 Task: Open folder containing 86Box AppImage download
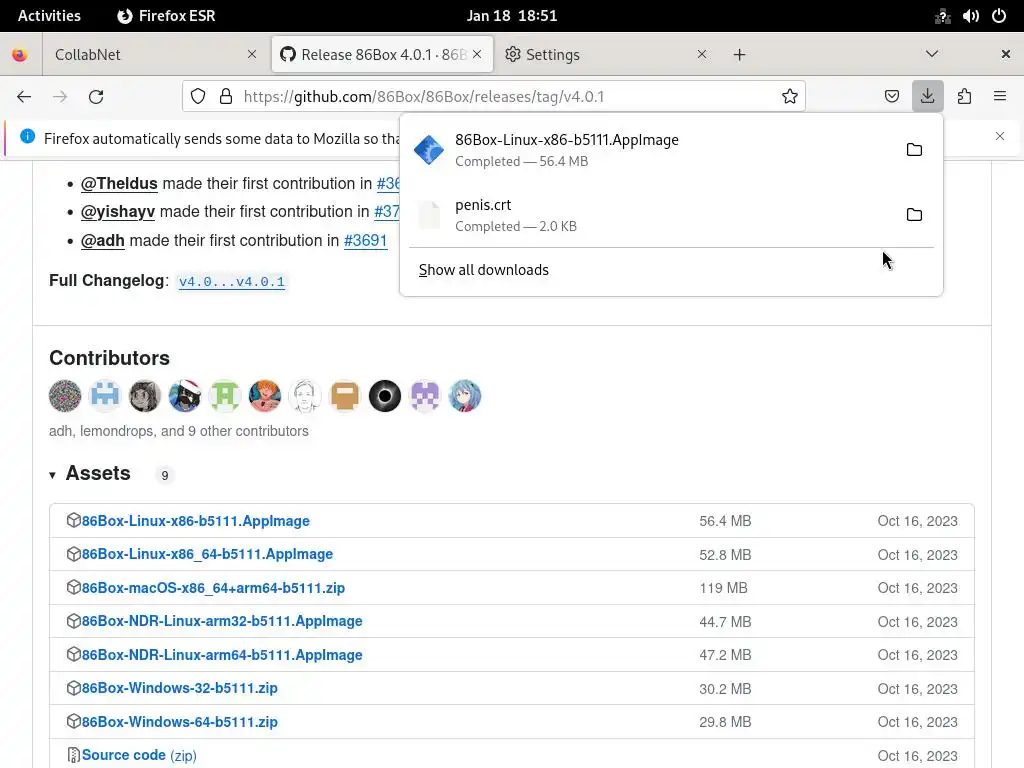[914, 150]
